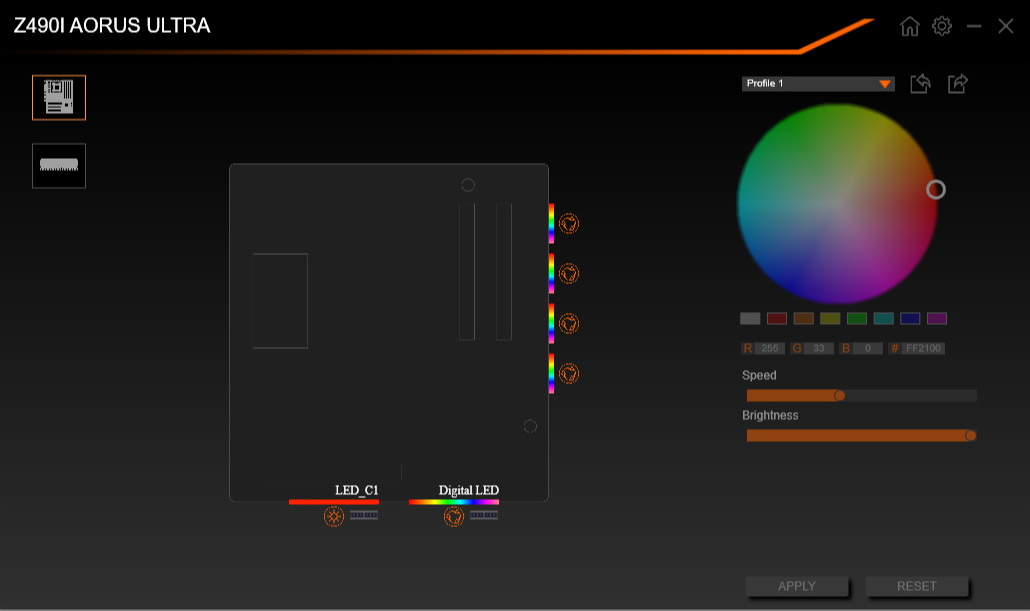Import a lighting profile
Image resolution: width=1030 pixels, height=611 pixels.
coord(920,84)
